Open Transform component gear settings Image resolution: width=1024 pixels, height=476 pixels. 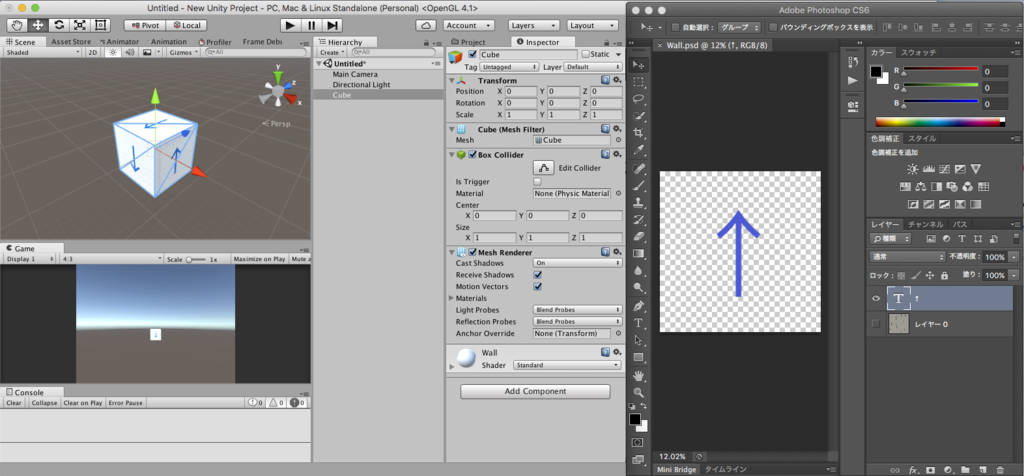click(x=617, y=80)
